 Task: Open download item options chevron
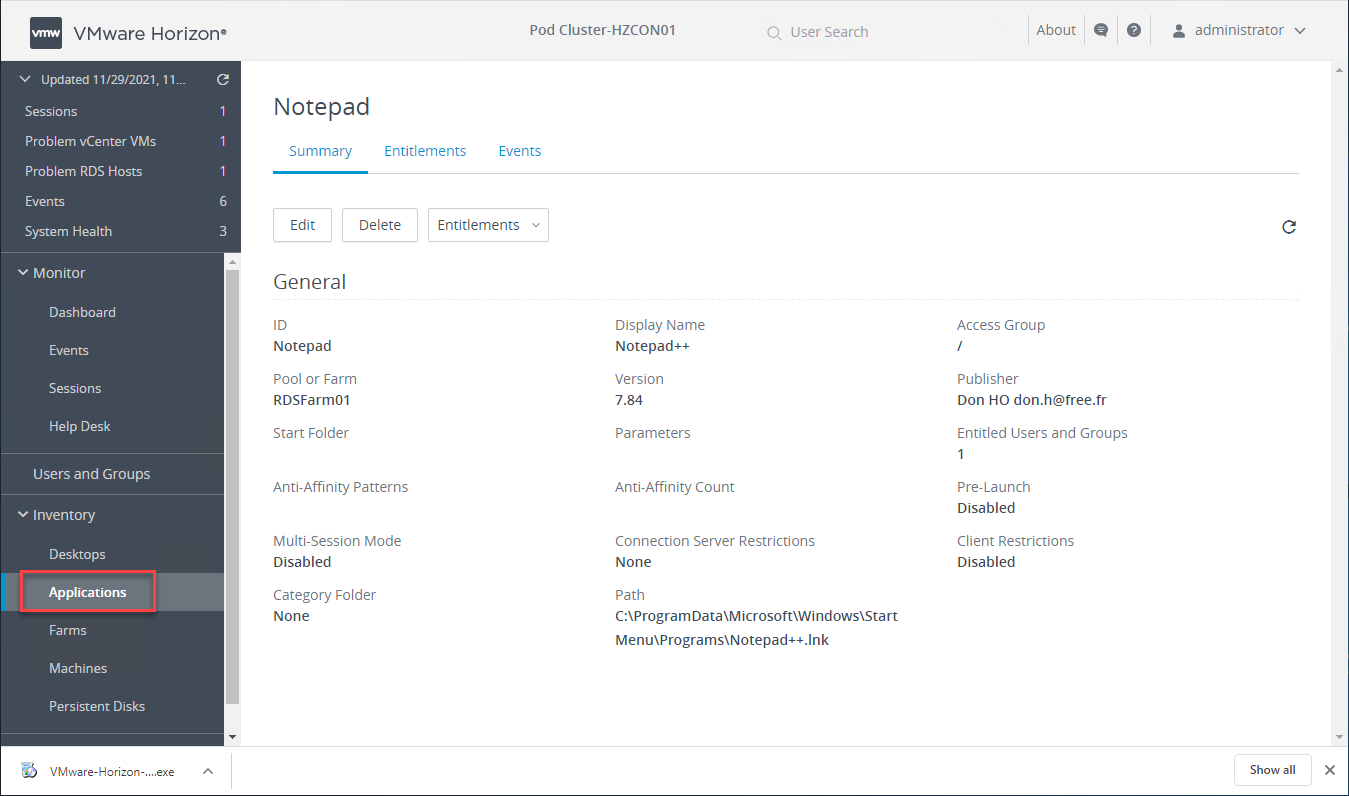[208, 771]
